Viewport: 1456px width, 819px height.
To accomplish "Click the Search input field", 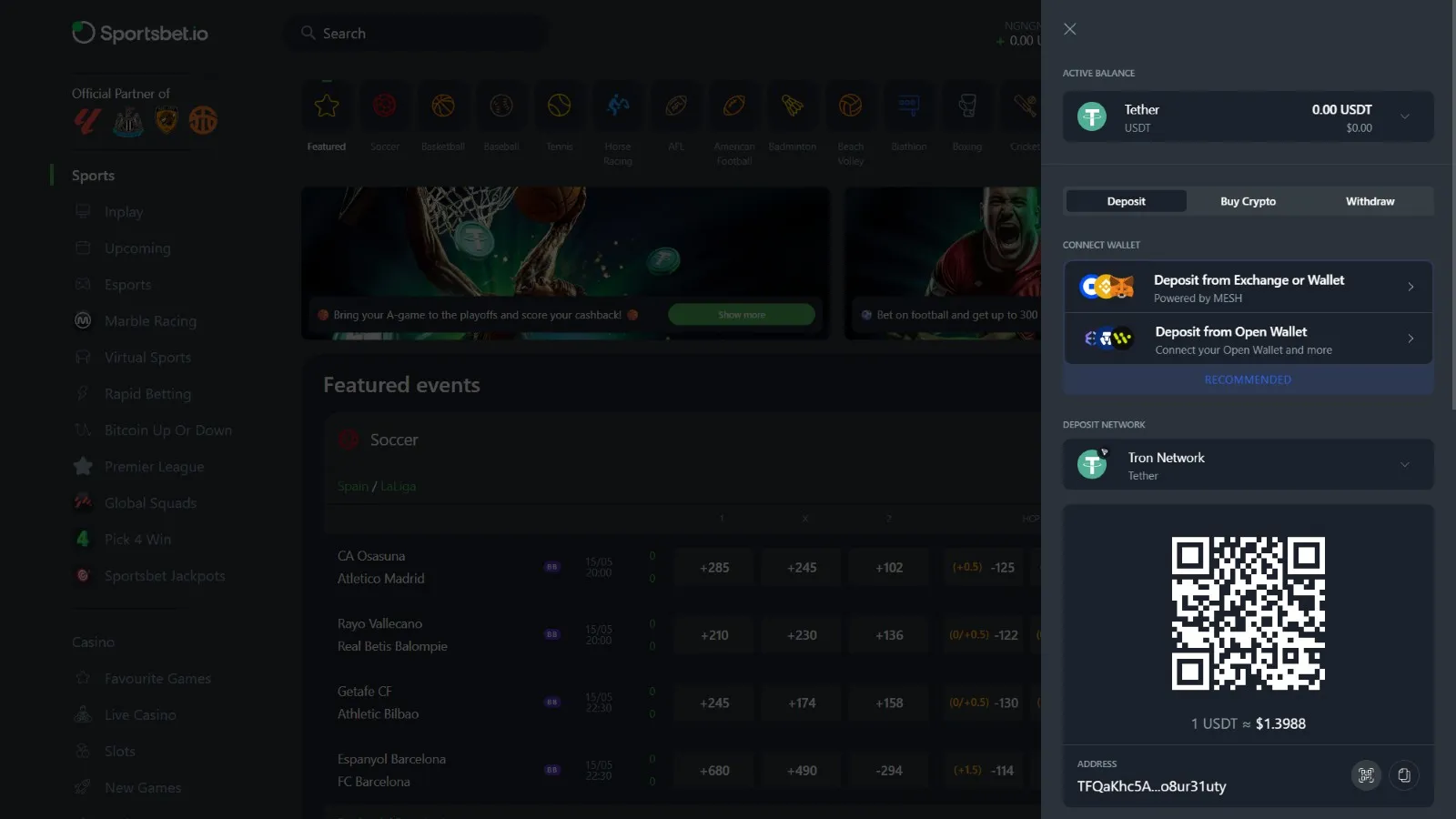I will (x=419, y=34).
